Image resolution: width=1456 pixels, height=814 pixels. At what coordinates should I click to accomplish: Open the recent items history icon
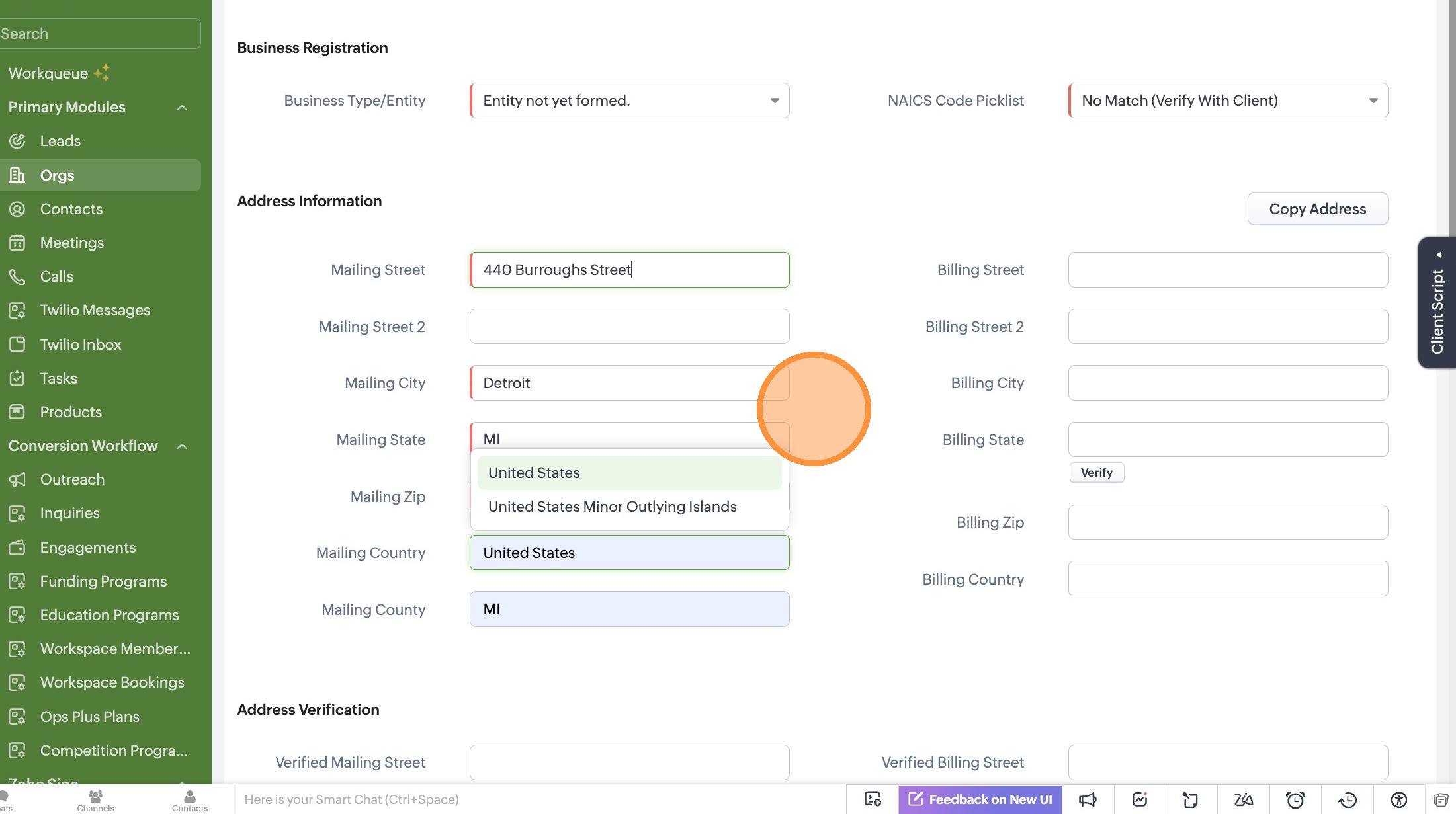(1348, 799)
